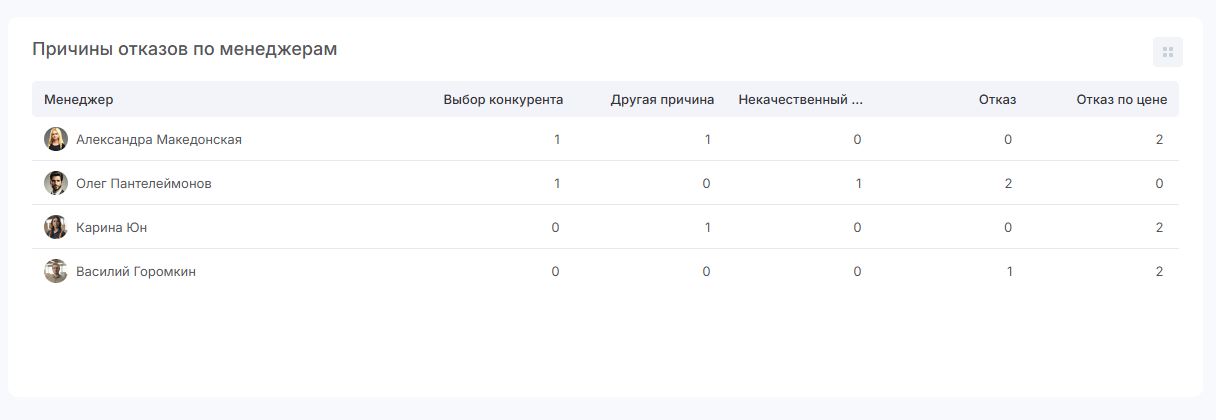Viewport: 1216px width, 420px height.
Task: Click the truncated Некачественный column header
Action: click(x=801, y=99)
